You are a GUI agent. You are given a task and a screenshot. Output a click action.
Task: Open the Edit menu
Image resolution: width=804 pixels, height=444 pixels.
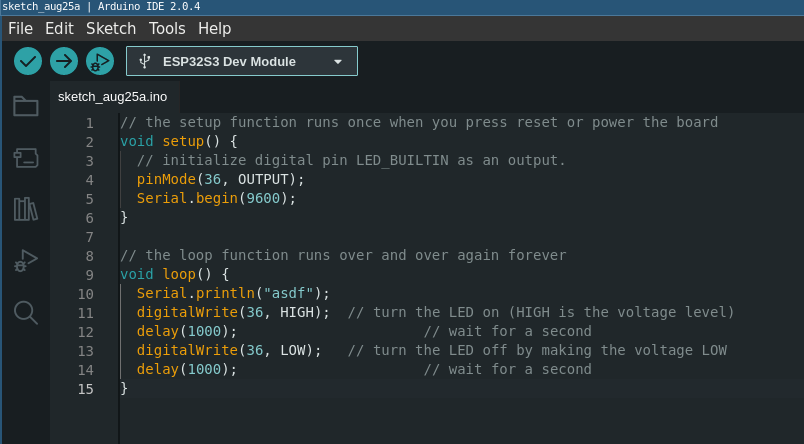[x=59, y=29]
